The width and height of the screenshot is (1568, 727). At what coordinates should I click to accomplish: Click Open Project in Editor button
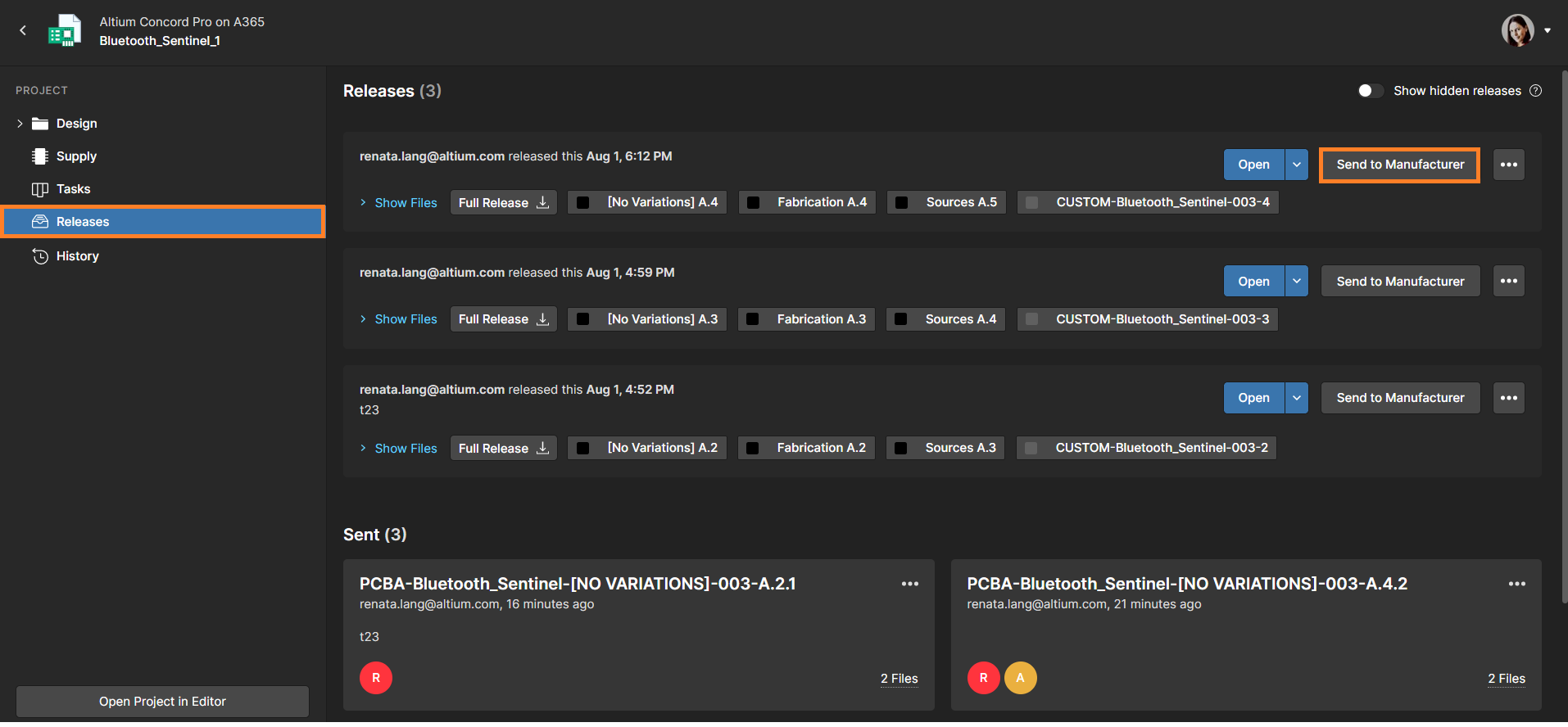(x=162, y=702)
